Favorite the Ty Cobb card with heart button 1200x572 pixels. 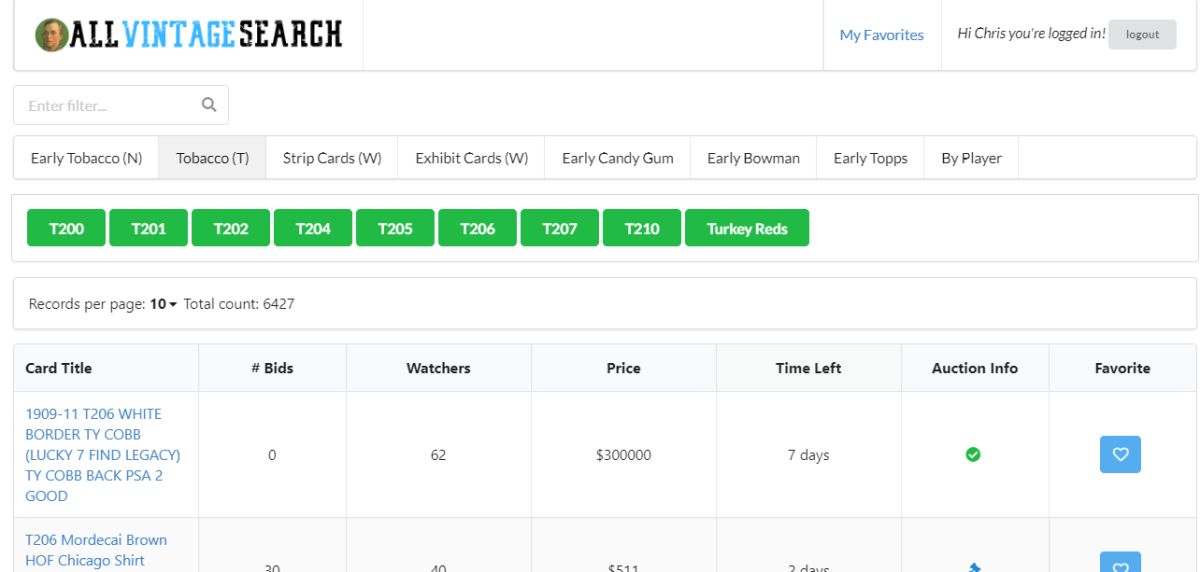click(1120, 454)
